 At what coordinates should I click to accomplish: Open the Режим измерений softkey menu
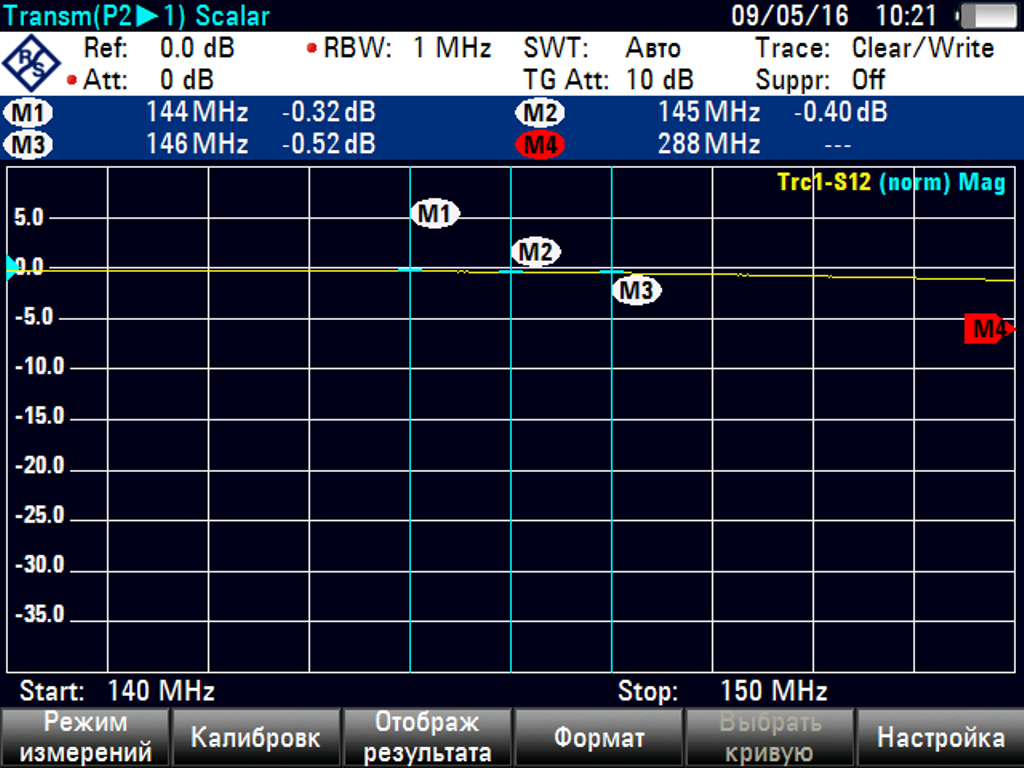tap(85, 738)
